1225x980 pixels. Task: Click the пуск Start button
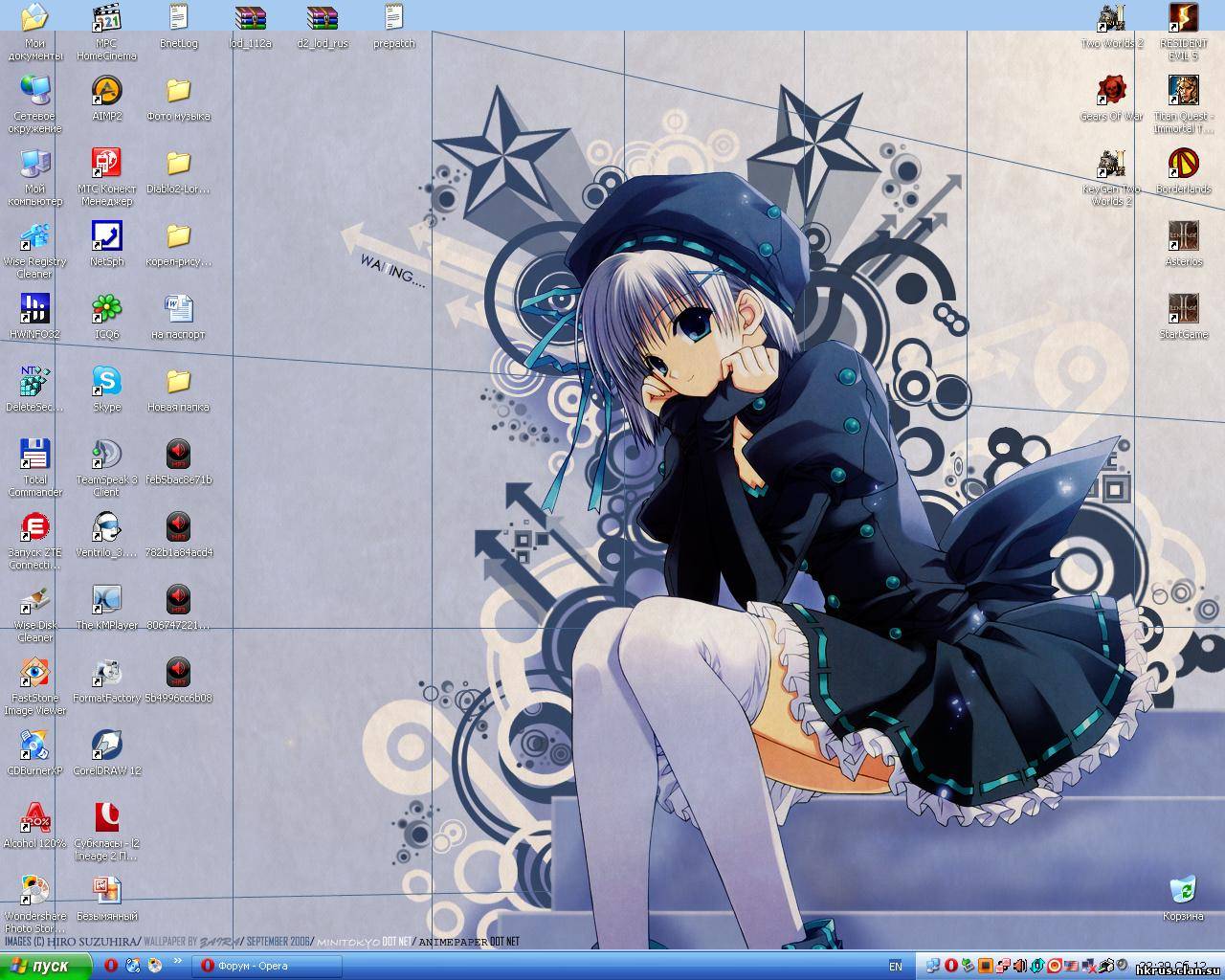46,966
